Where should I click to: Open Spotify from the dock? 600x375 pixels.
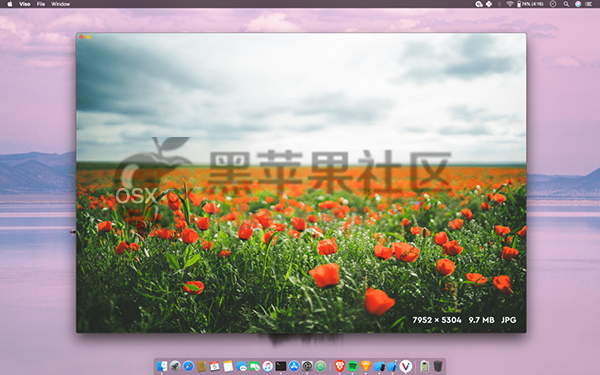click(x=352, y=366)
